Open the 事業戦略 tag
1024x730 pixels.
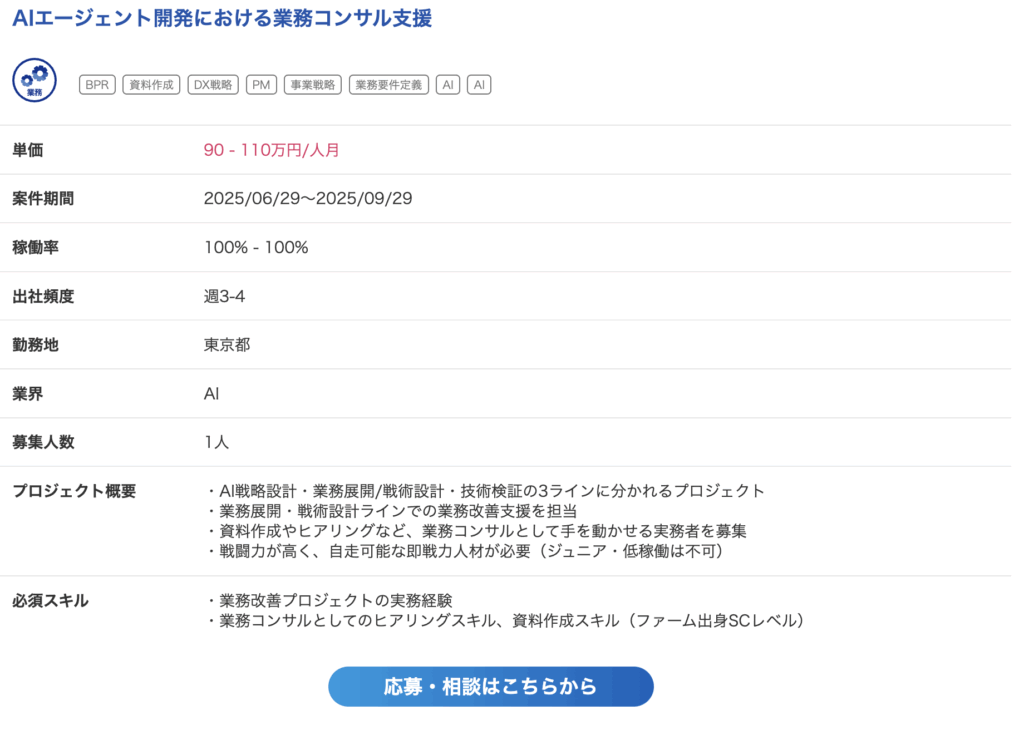click(313, 85)
